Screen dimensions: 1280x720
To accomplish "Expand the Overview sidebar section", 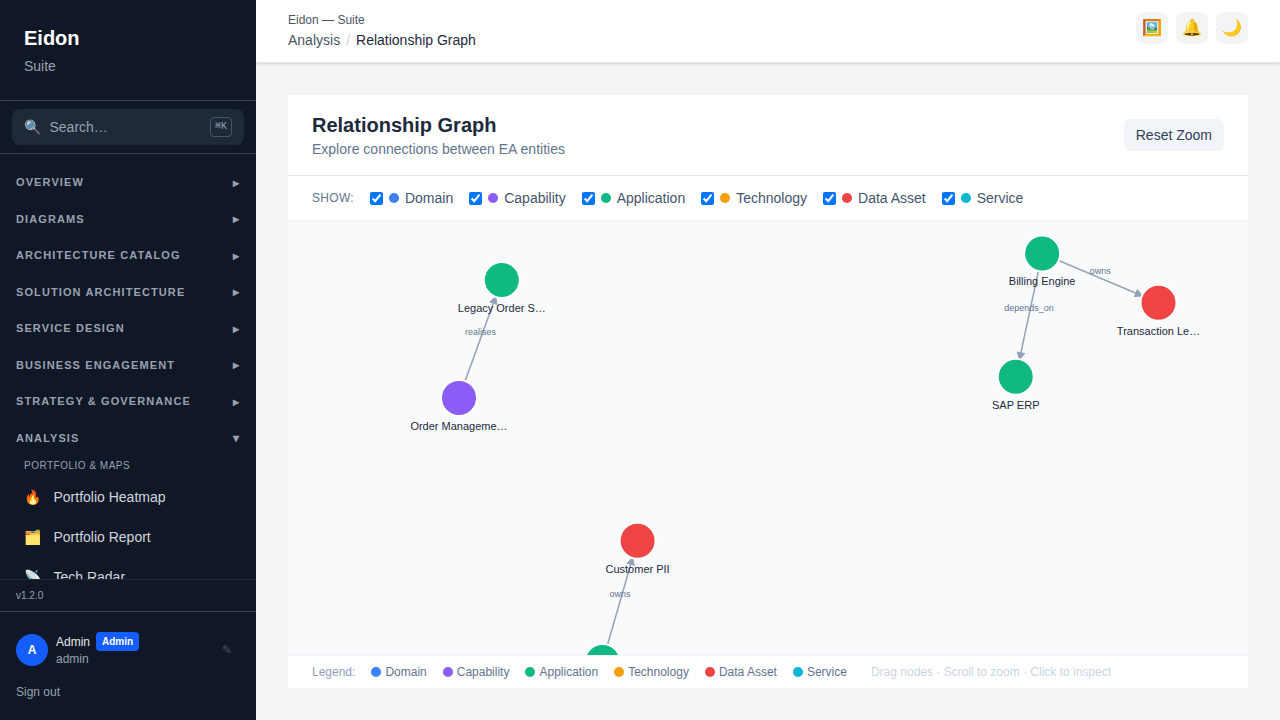I will 128,183.
